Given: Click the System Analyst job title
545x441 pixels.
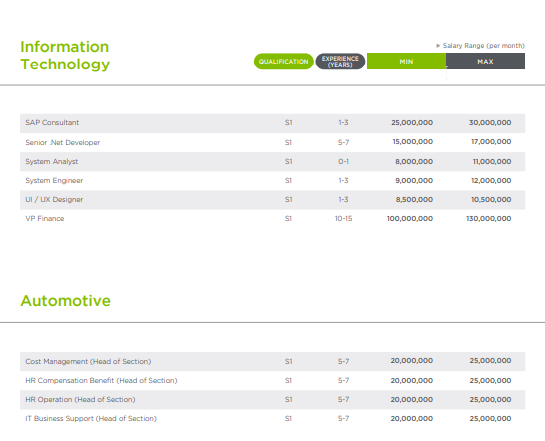Looking at the screenshot, I should click(x=51, y=162).
